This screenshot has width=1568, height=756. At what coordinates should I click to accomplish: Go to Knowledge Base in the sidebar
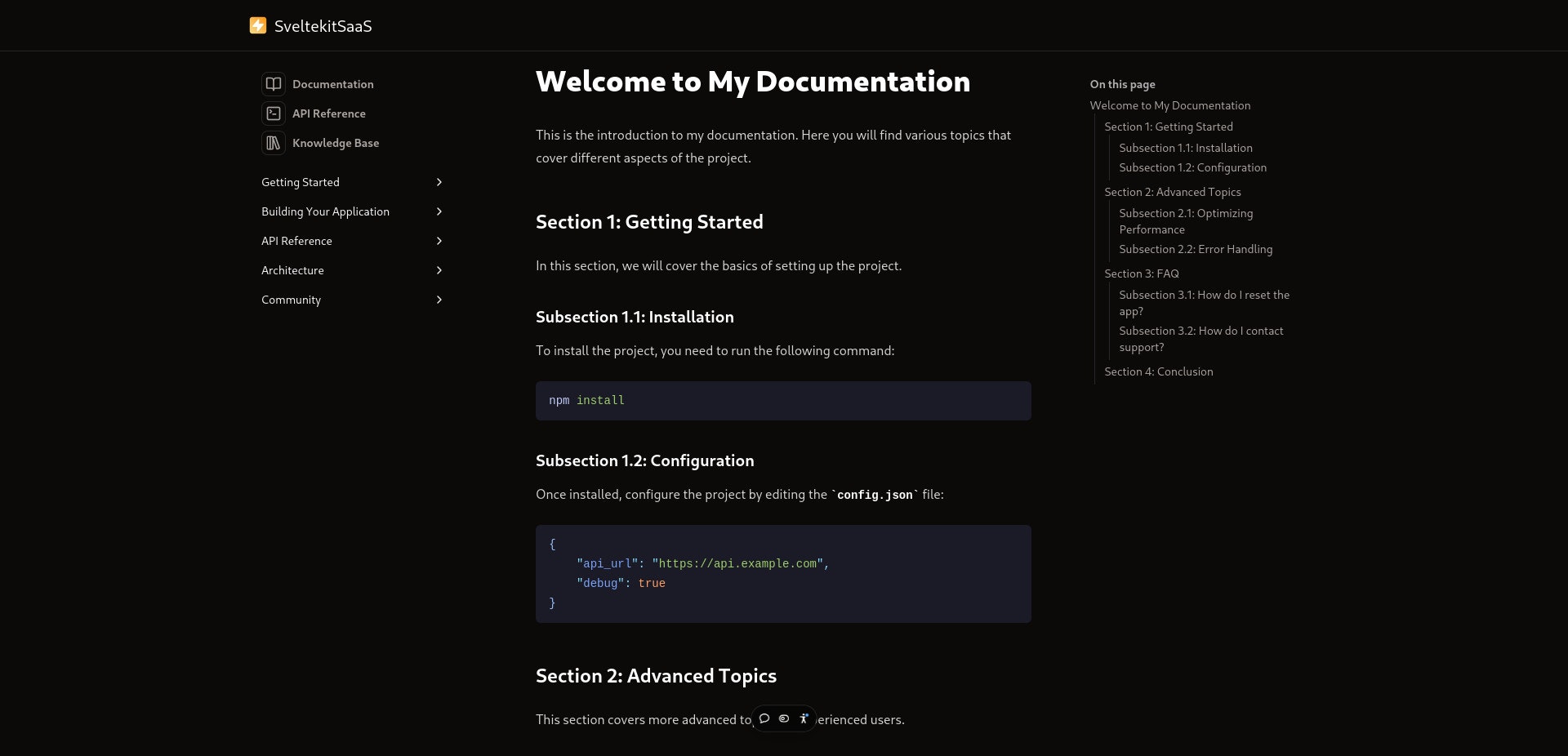coord(336,143)
